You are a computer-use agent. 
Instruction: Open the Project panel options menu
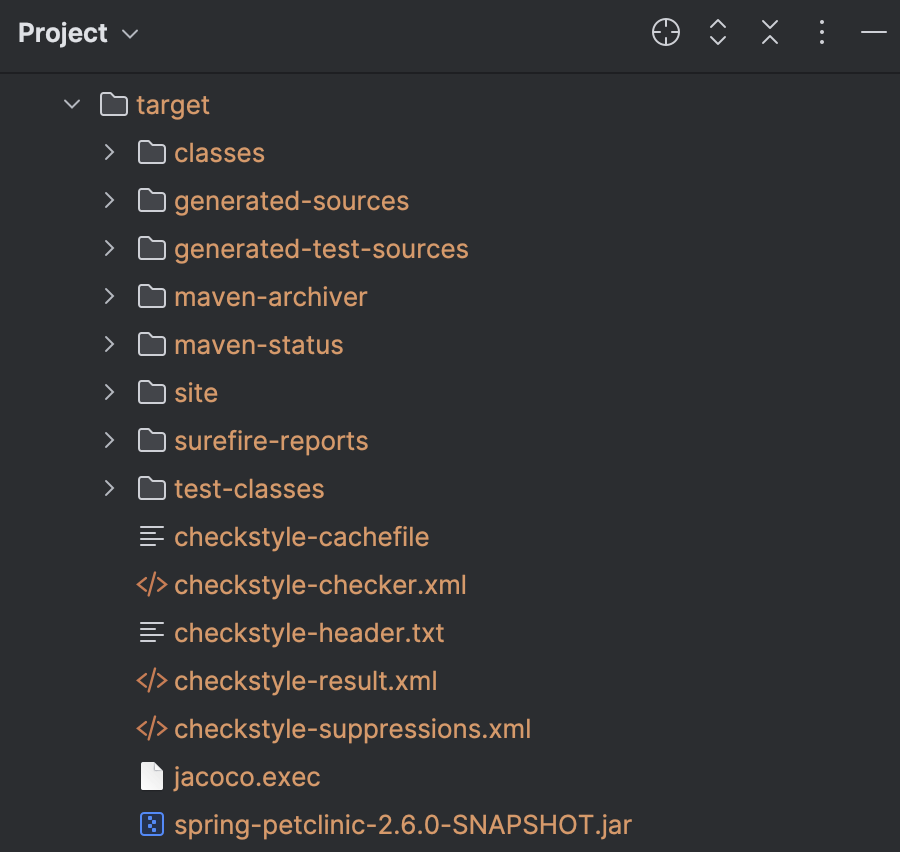point(821,33)
